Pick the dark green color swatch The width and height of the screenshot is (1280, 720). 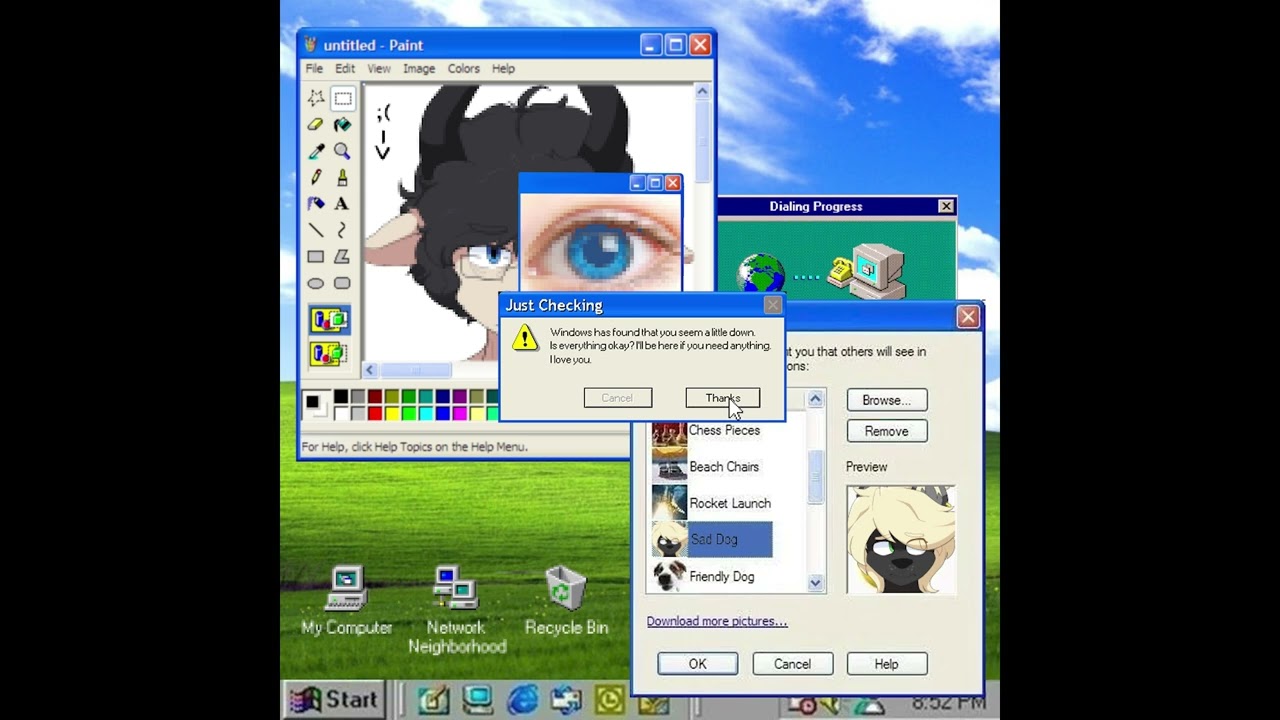[409, 397]
